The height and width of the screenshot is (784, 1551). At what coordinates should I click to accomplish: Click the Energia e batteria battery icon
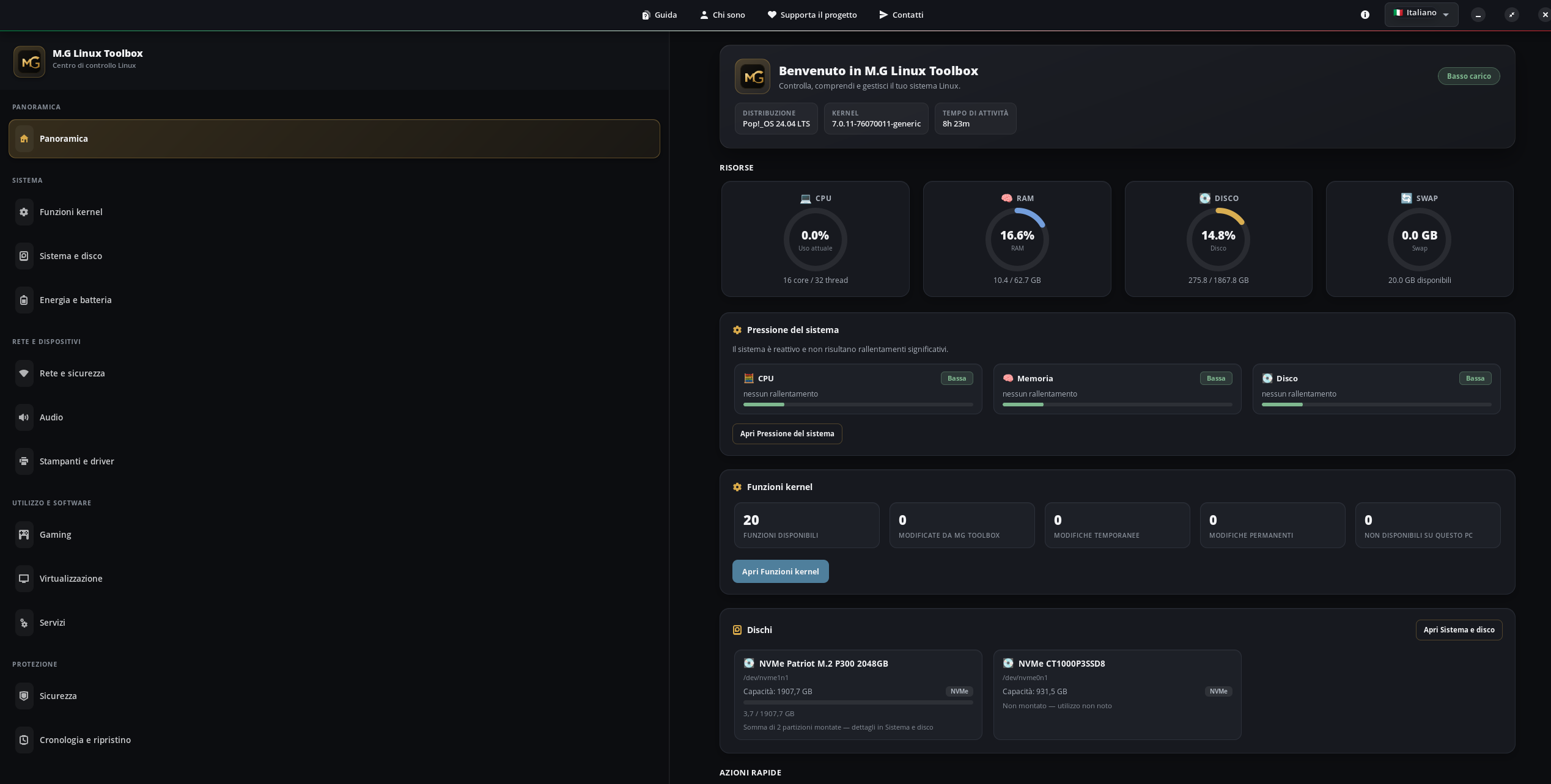point(24,300)
